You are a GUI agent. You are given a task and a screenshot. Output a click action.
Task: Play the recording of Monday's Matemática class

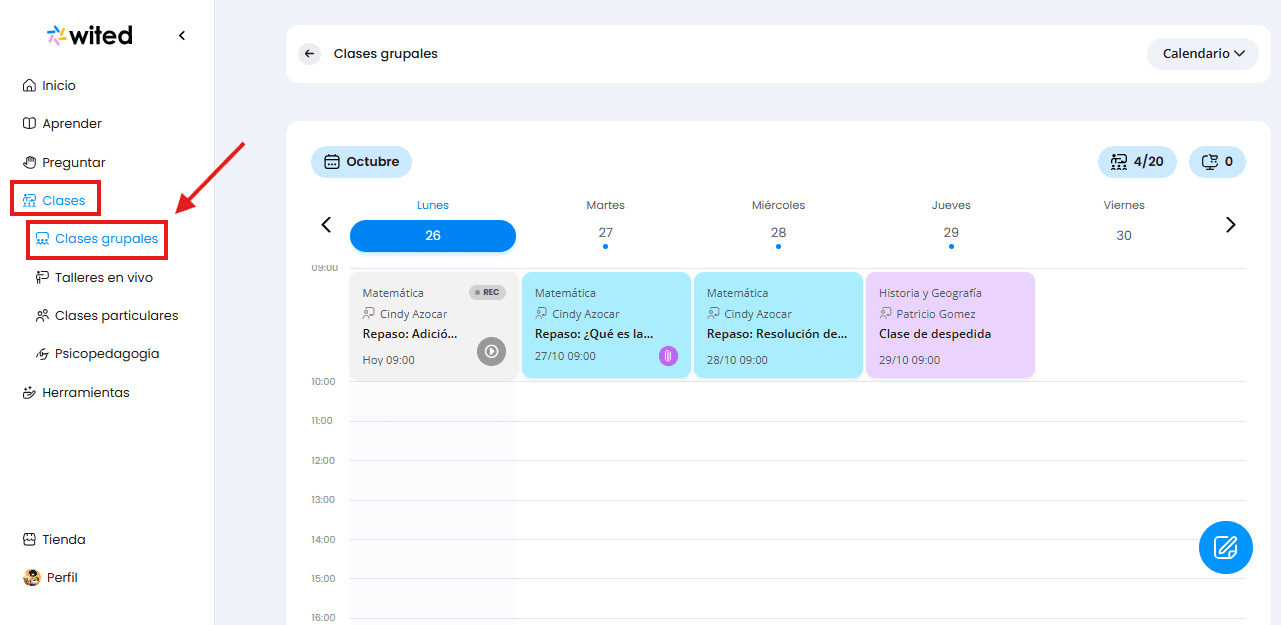tap(491, 351)
